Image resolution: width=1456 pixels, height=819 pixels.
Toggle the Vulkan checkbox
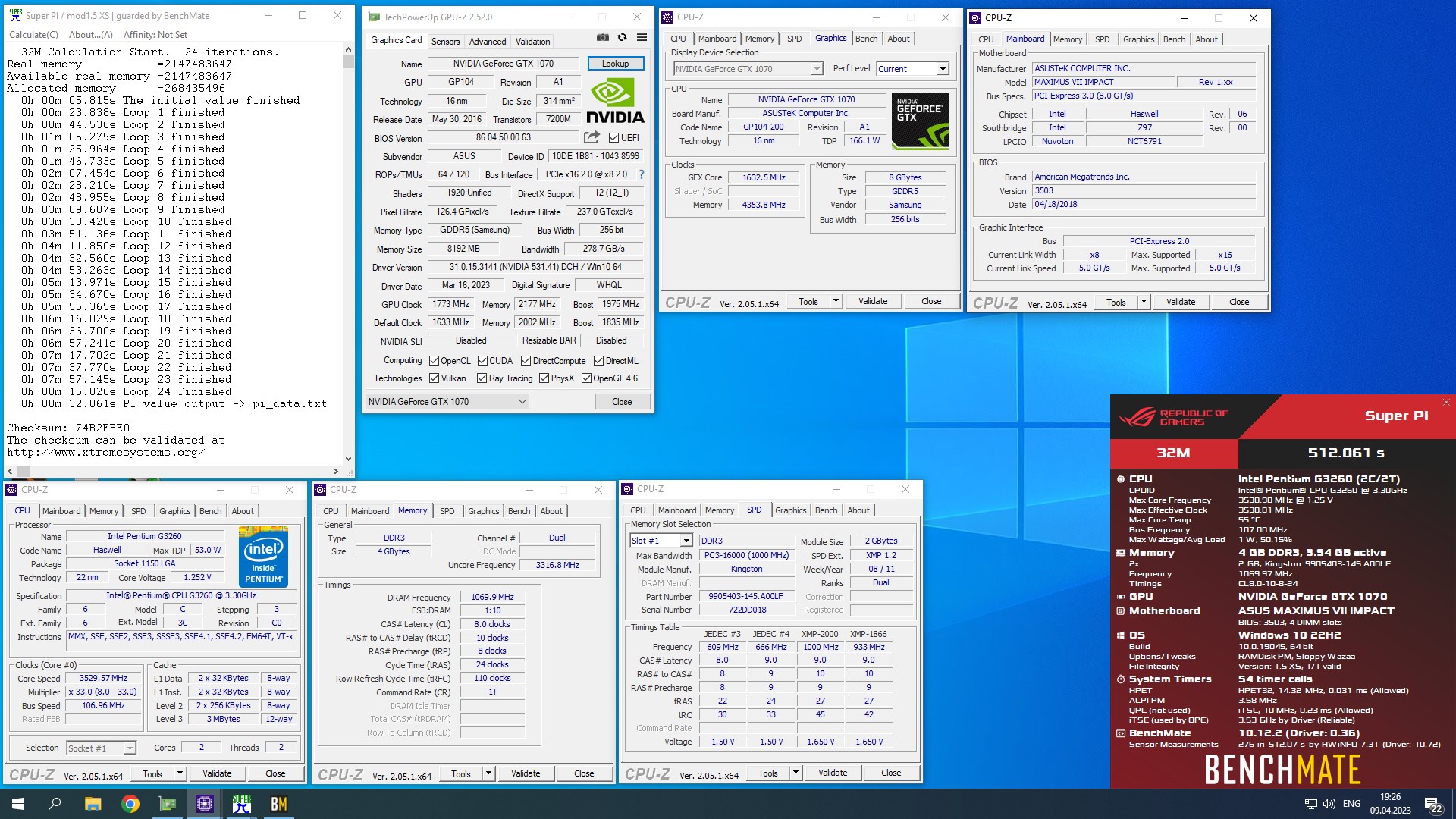click(x=434, y=378)
